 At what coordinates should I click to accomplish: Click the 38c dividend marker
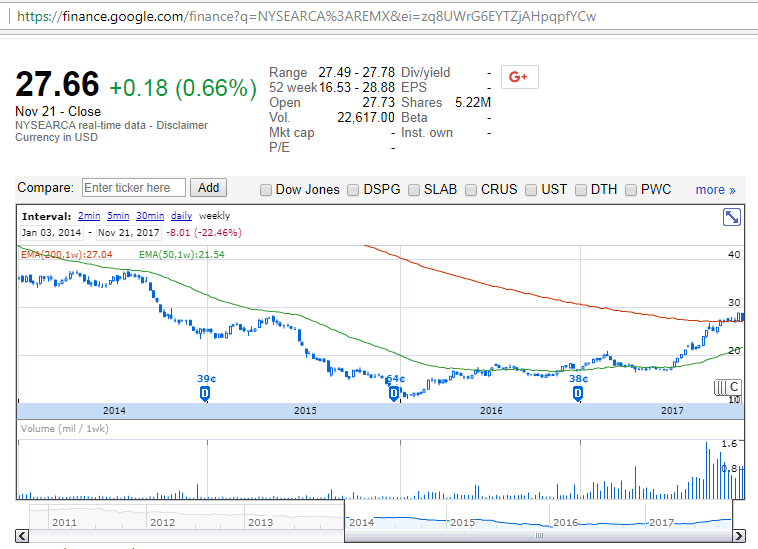(578, 394)
